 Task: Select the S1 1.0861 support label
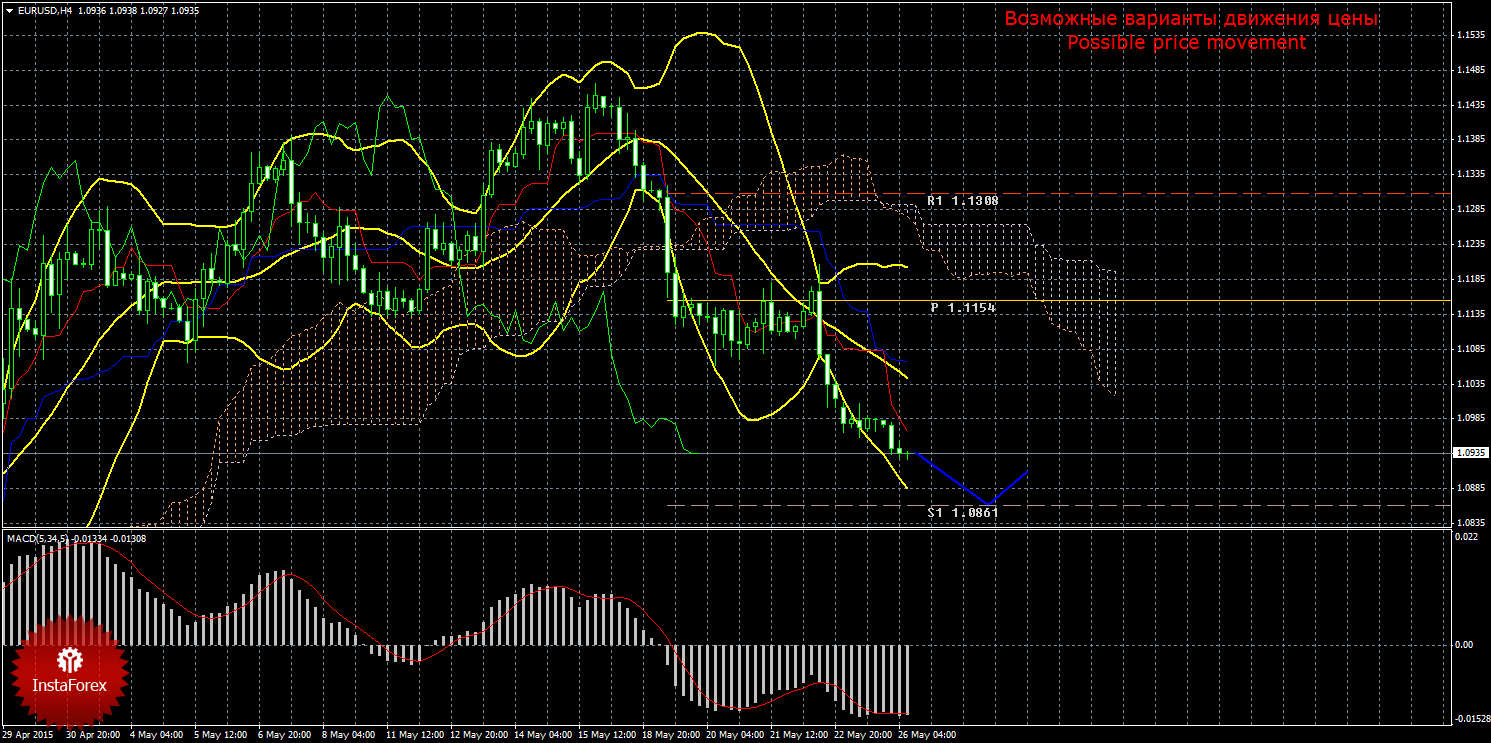click(x=961, y=512)
